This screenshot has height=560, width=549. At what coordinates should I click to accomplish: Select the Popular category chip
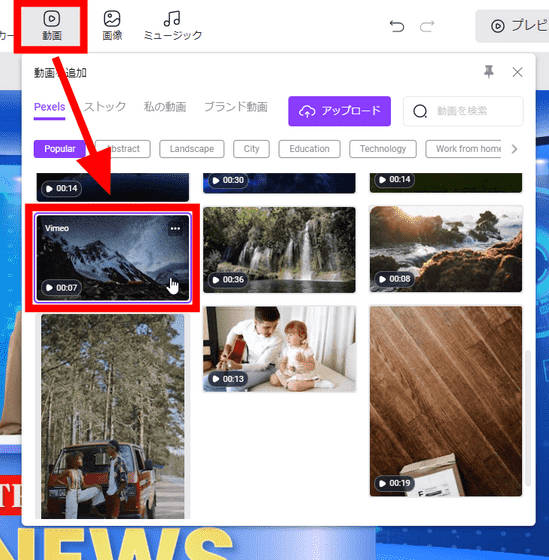point(60,149)
